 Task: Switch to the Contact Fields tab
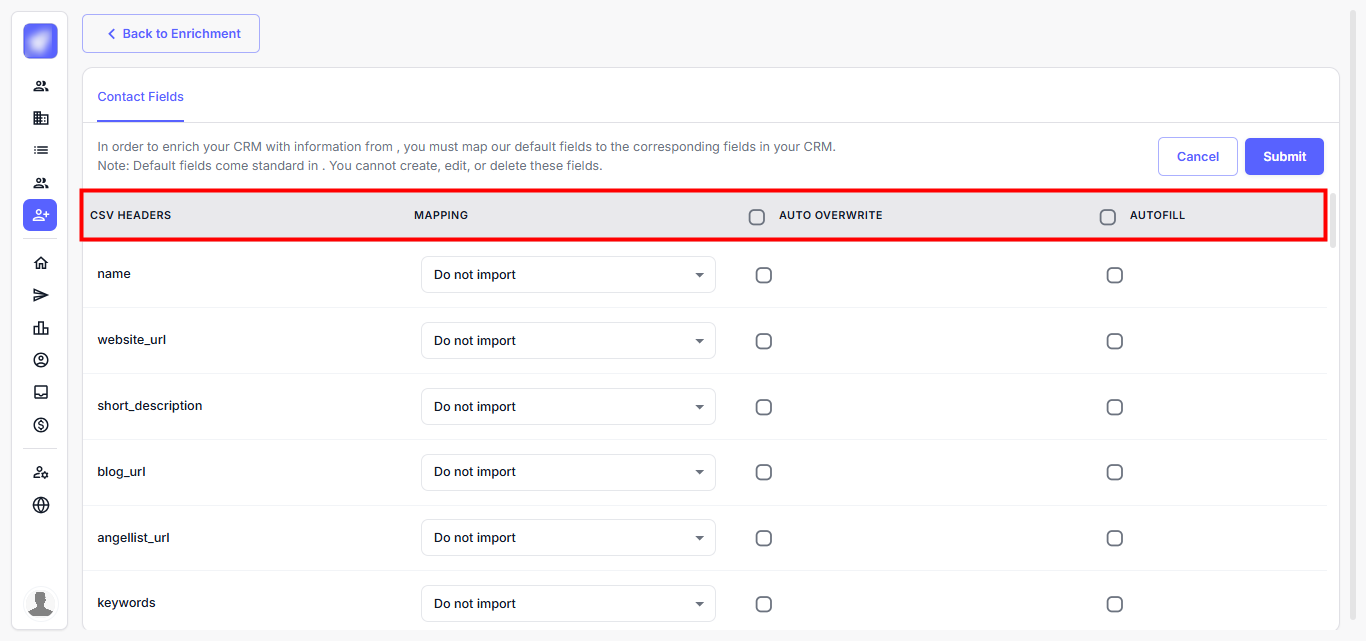(x=141, y=97)
